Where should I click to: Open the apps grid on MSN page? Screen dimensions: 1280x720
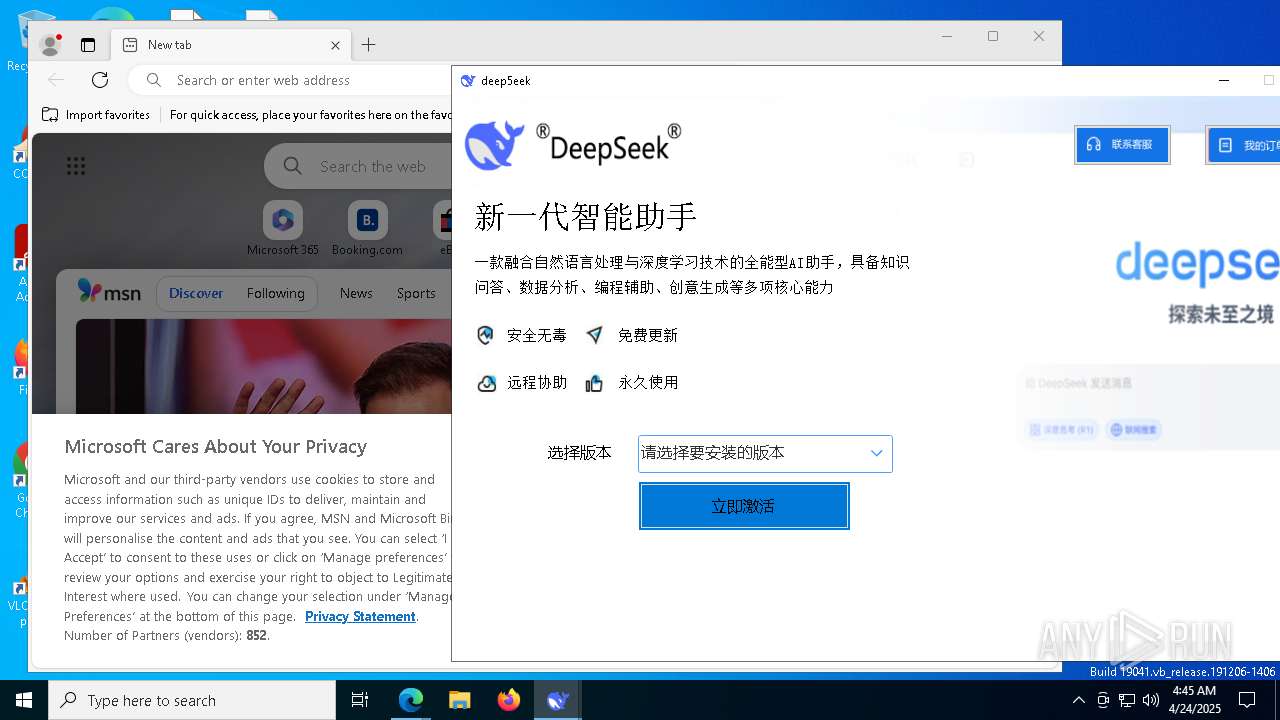(x=76, y=166)
